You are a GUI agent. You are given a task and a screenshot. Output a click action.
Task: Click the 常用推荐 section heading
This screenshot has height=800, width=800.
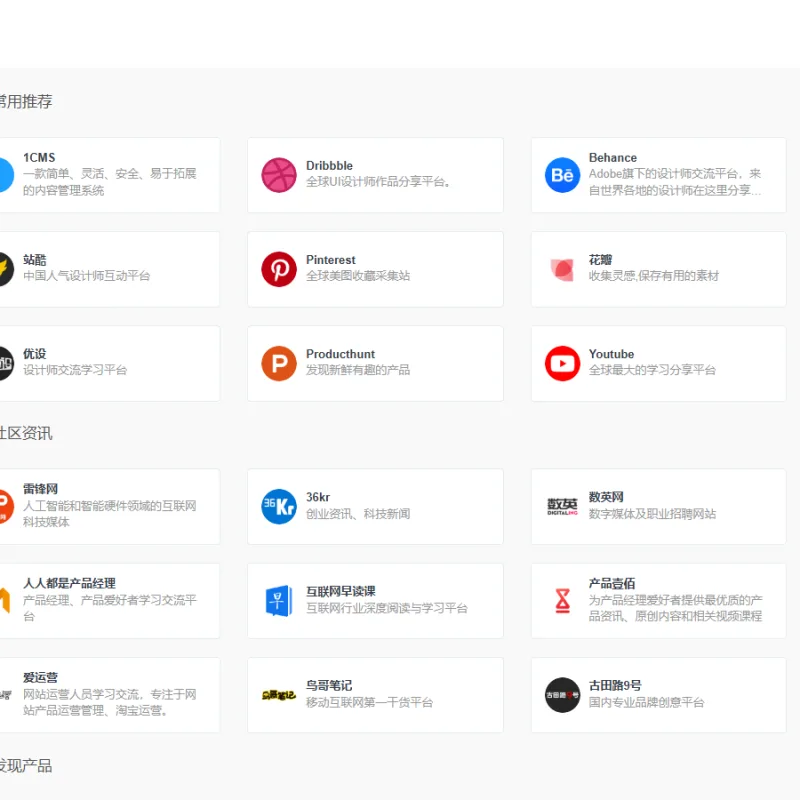[x=26, y=102]
